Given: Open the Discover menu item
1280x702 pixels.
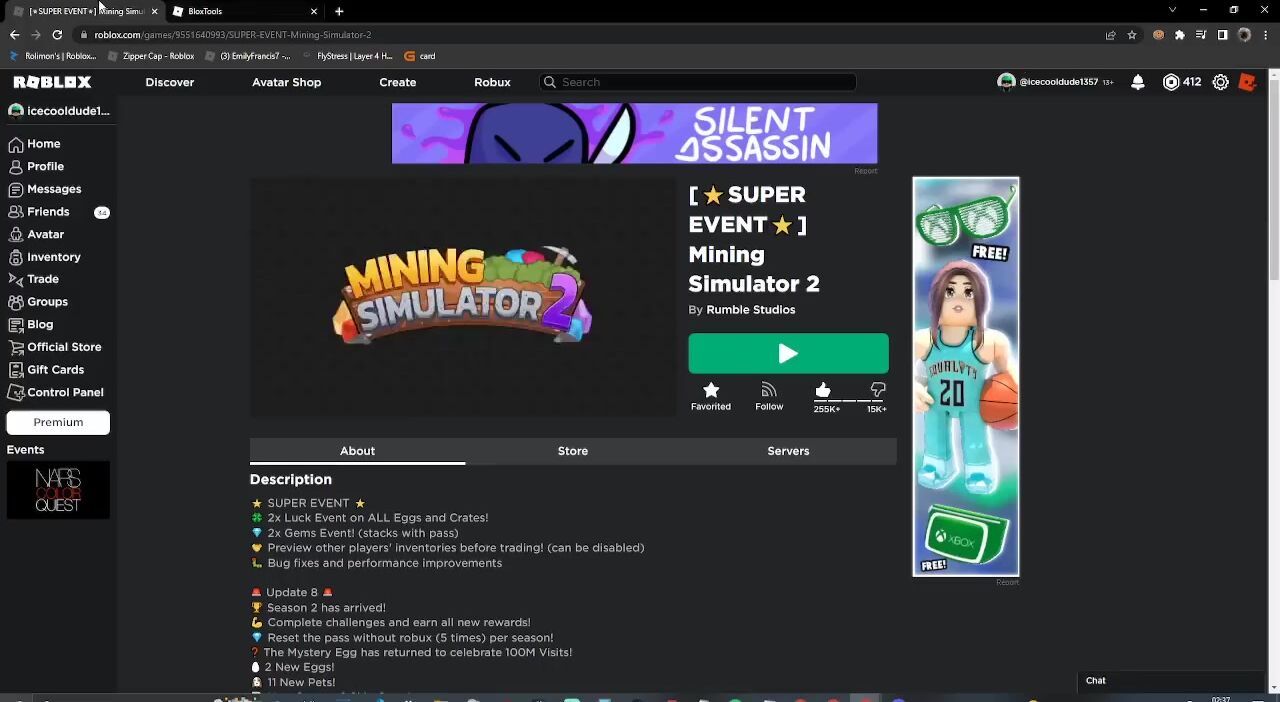Looking at the screenshot, I should coord(170,82).
